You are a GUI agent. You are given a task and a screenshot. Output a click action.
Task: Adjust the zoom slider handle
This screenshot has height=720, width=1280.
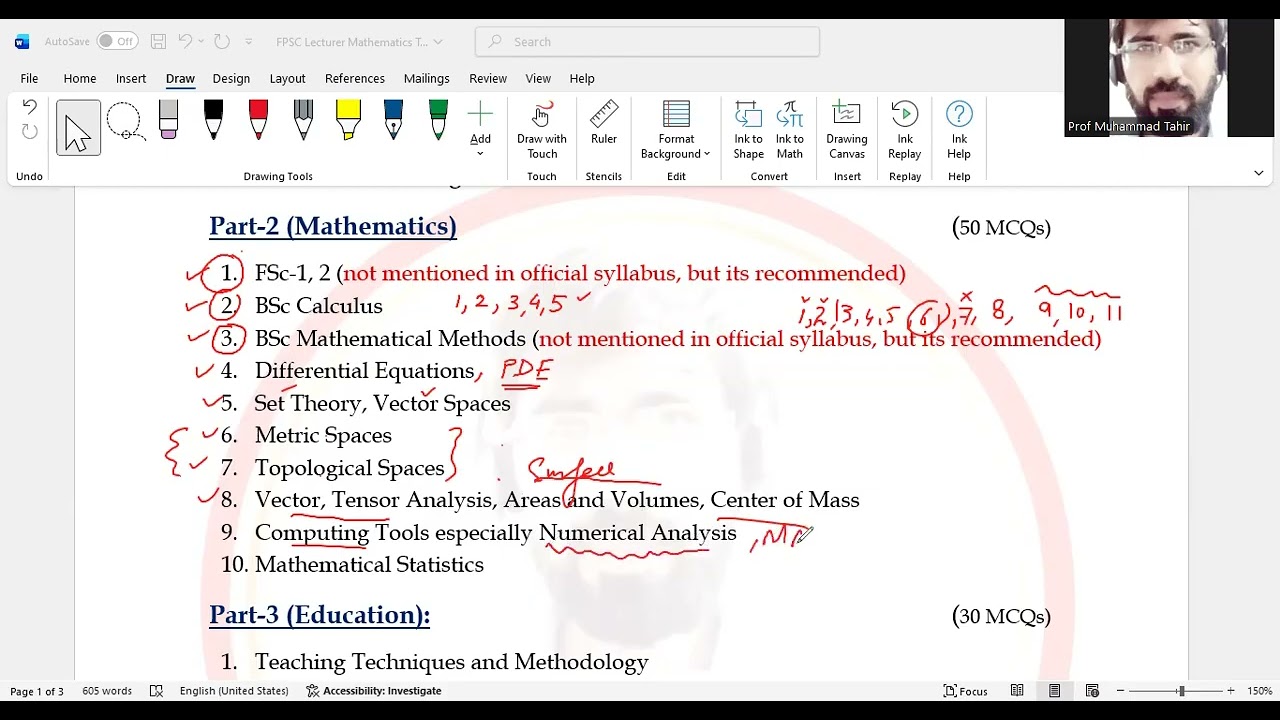(1181, 691)
